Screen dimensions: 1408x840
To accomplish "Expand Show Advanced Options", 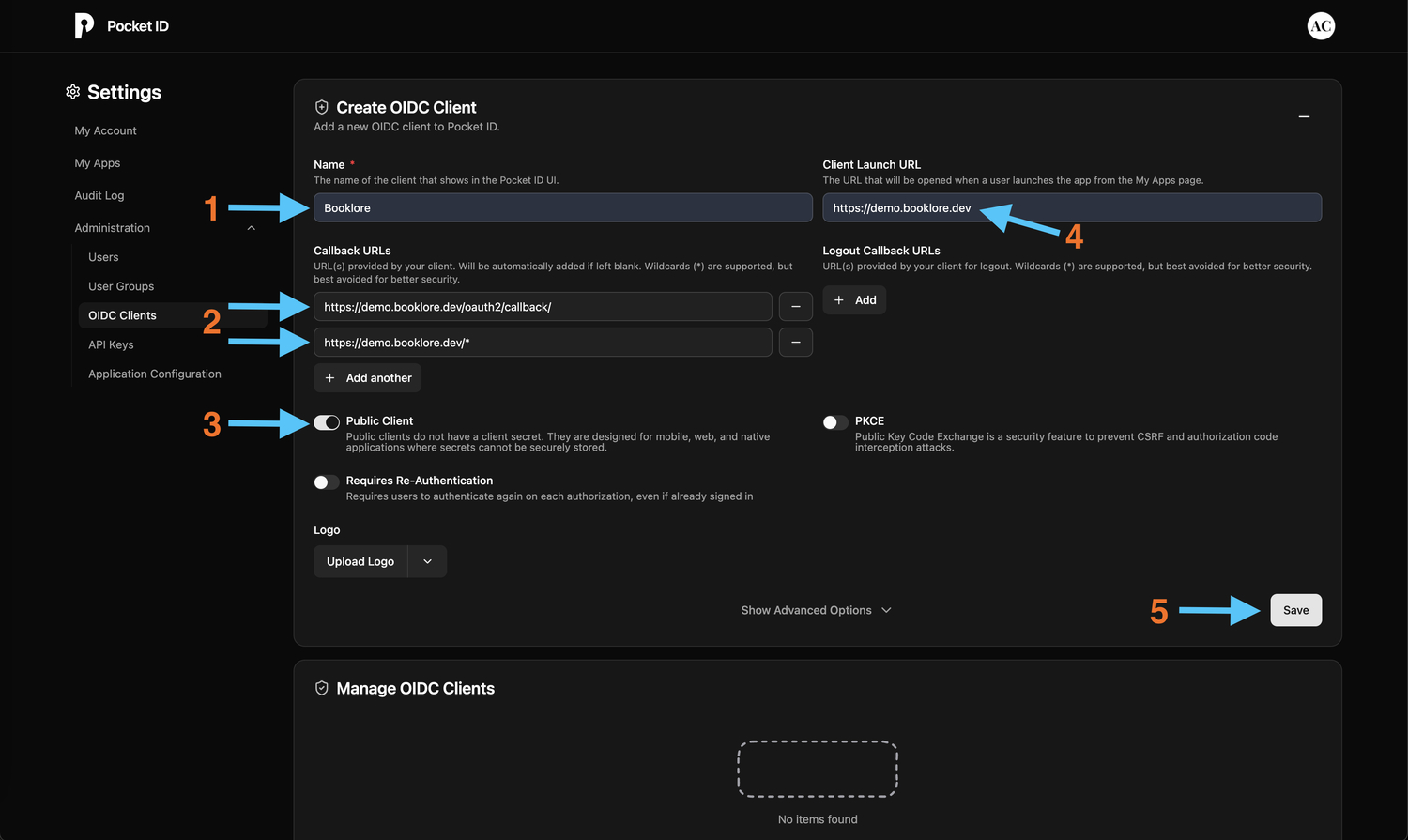I will coord(815,610).
